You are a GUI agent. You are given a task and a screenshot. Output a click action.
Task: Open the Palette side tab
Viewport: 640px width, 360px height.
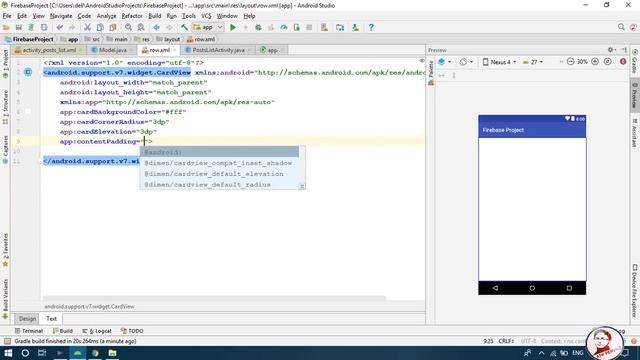431,73
